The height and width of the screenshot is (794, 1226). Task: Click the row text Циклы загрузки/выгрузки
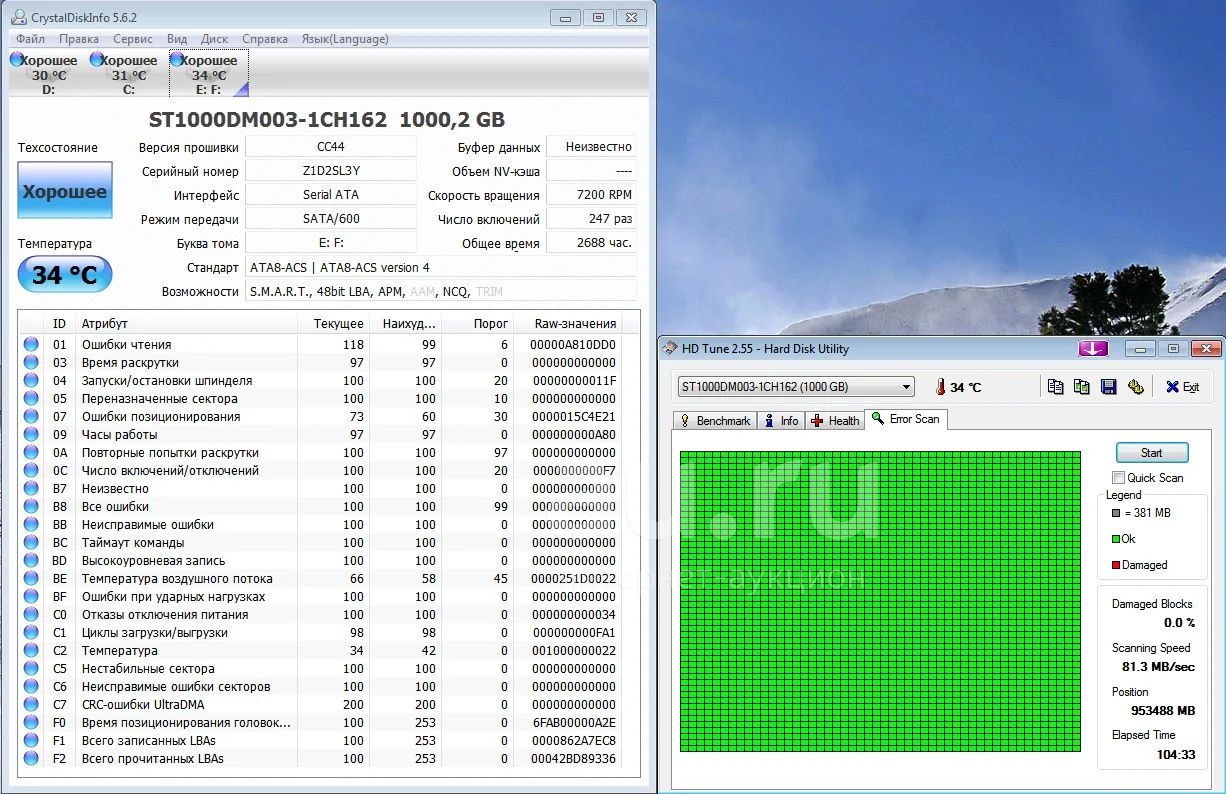(155, 633)
